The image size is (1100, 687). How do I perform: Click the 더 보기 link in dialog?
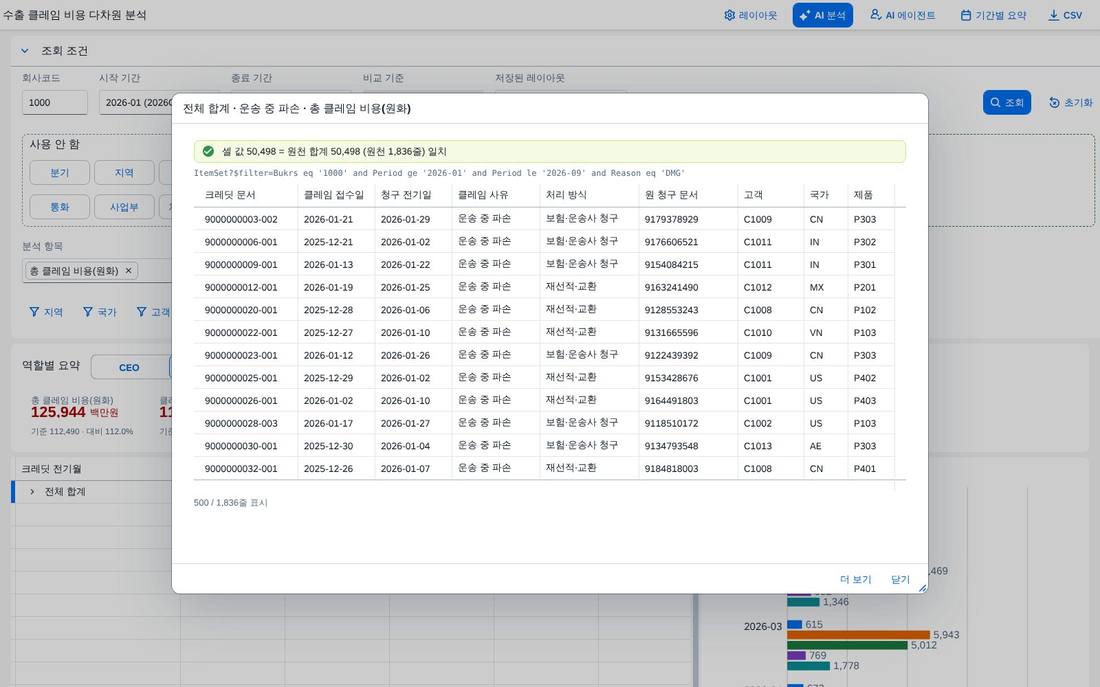[855, 580]
